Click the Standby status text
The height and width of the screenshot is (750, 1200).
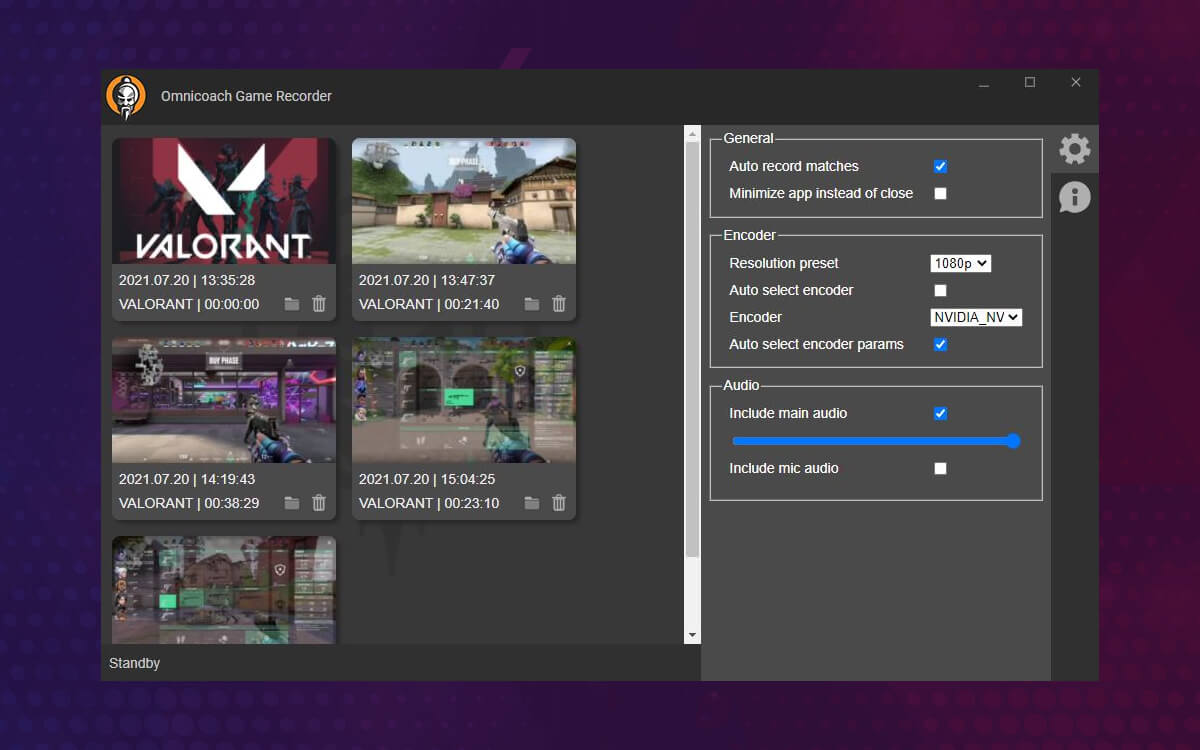(x=134, y=663)
